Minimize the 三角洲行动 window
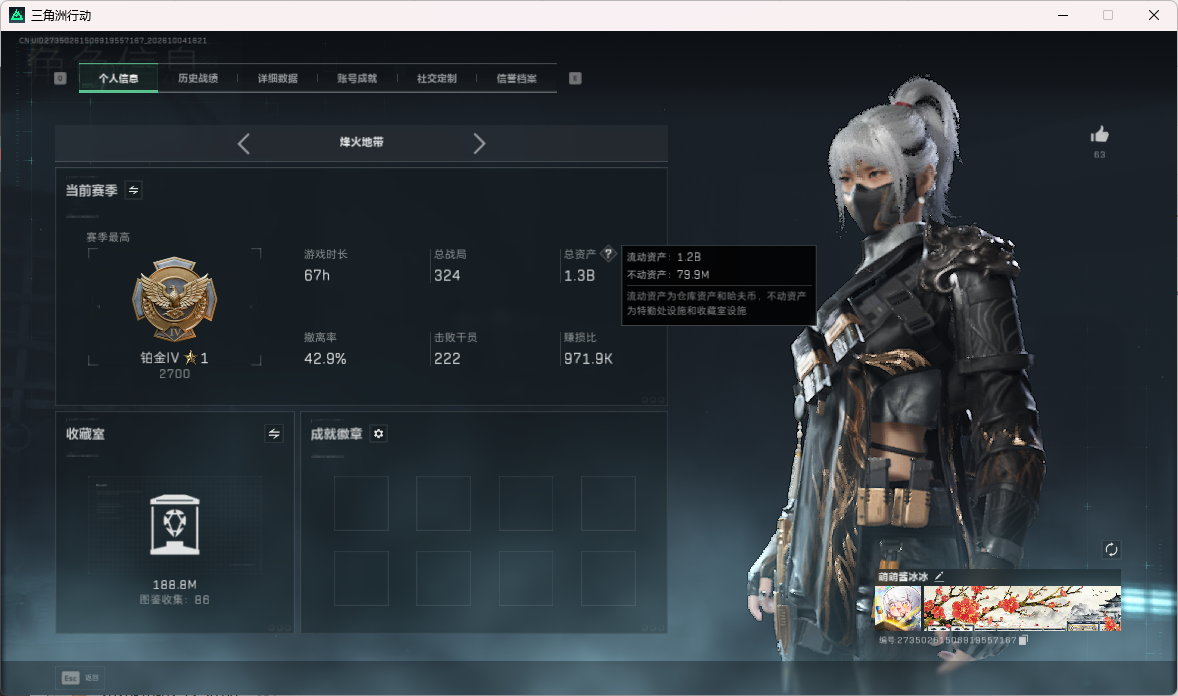 coord(1063,15)
